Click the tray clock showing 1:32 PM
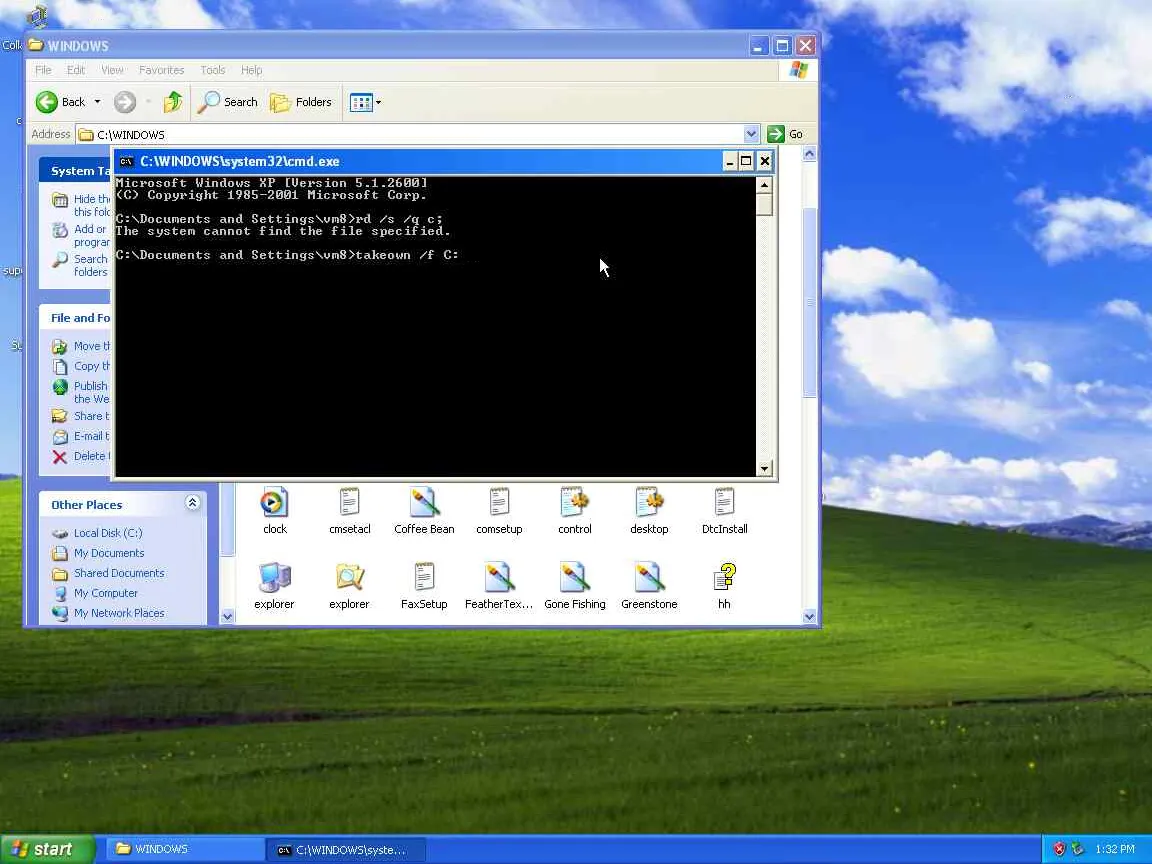Image resolution: width=1152 pixels, height=864 pixels. coord(1115,849)
